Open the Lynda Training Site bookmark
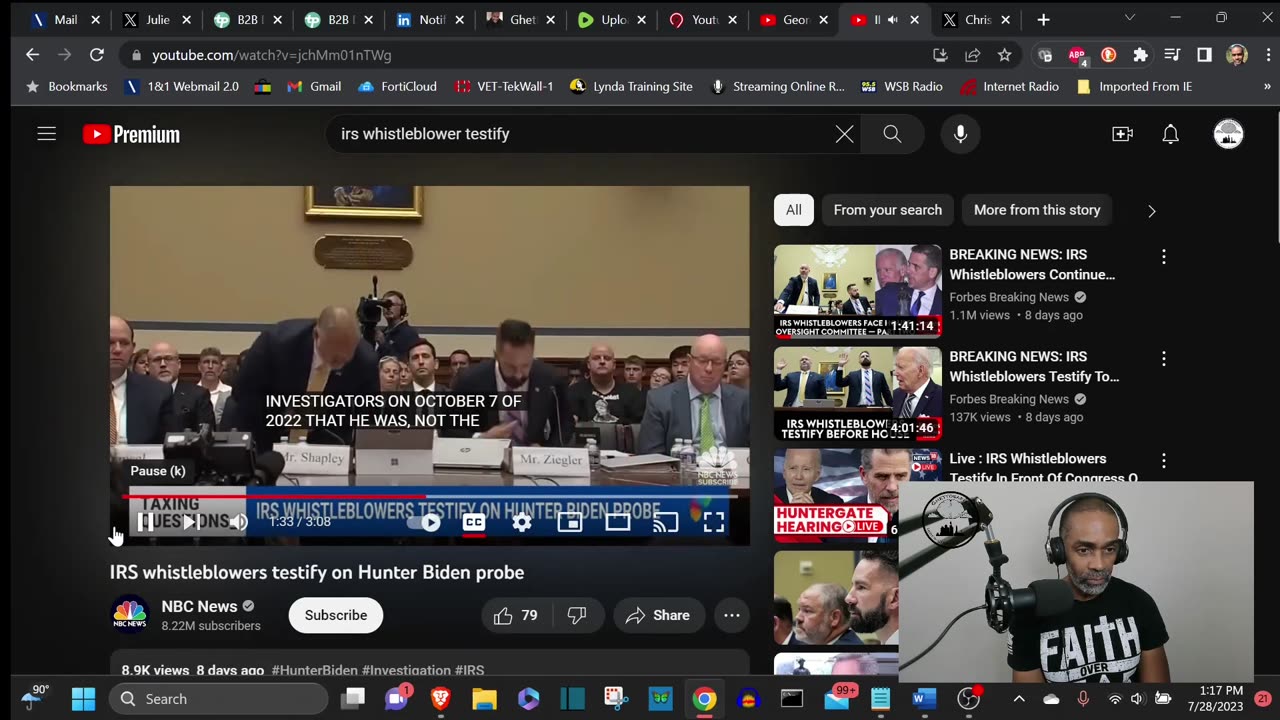Viewport: 1280px width, 720px height. tap(631, 87)
